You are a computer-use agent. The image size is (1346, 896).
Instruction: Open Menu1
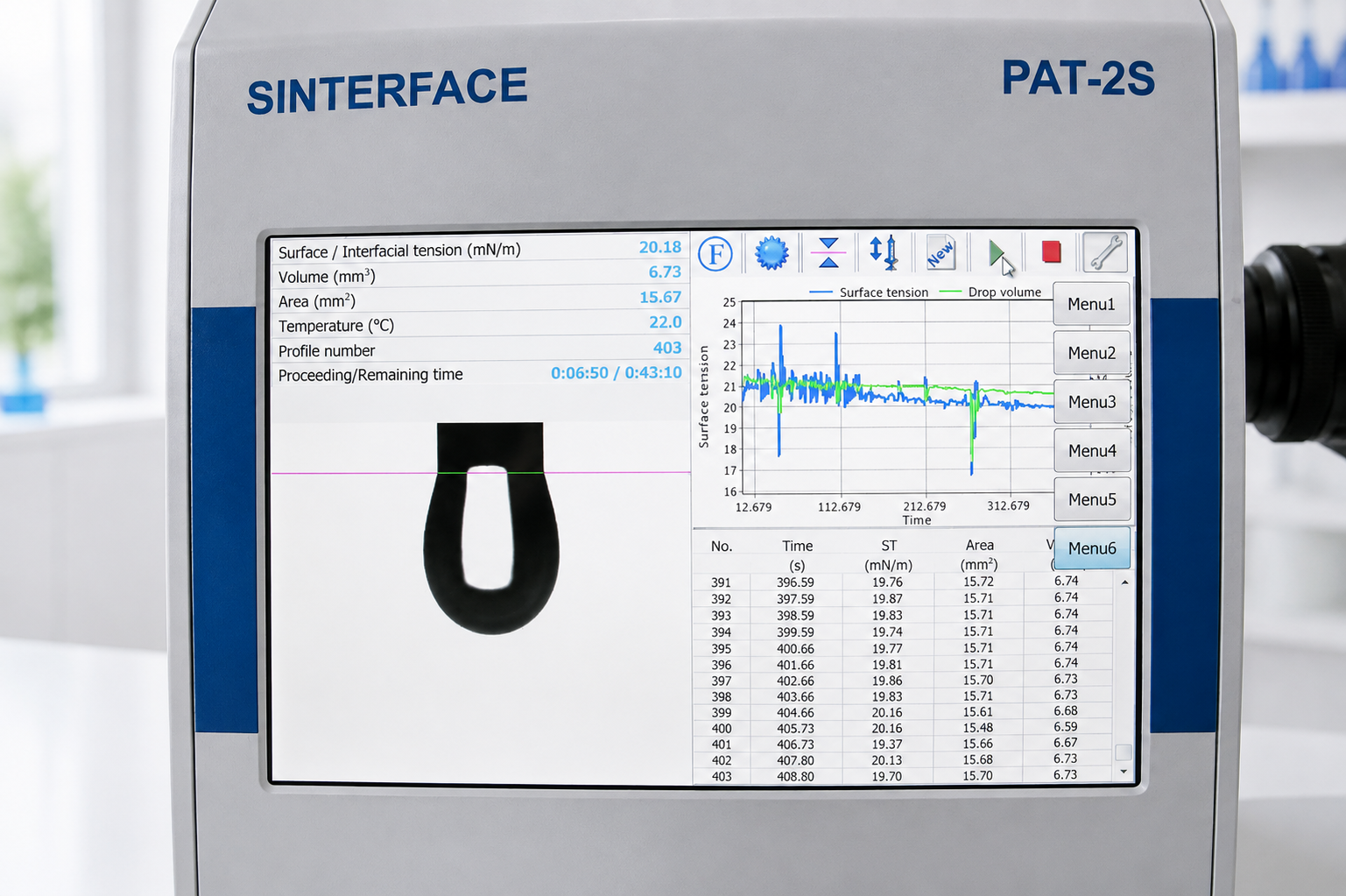coord(1091,304)
